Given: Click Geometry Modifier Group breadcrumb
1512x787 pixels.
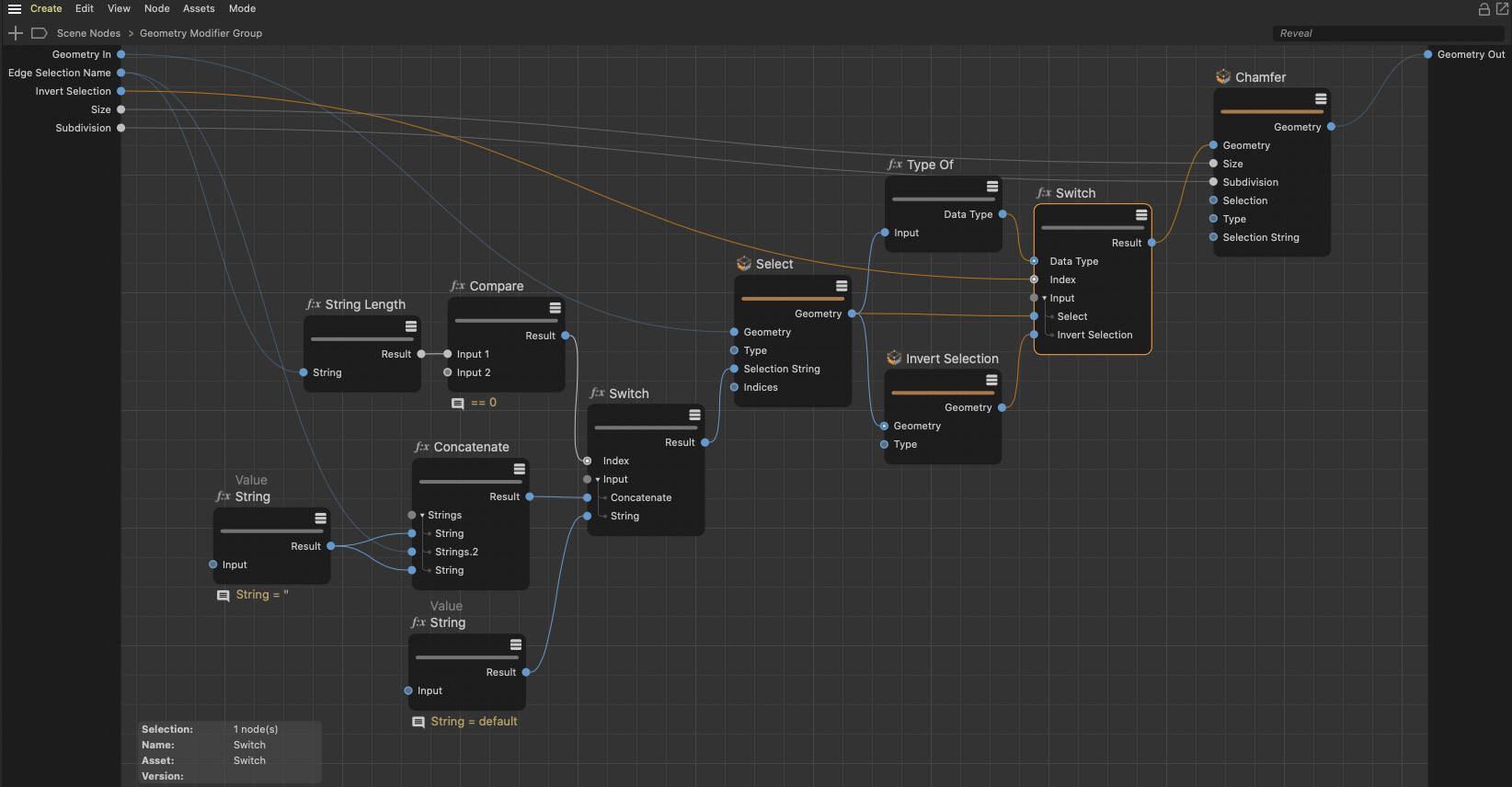Looking at the screenshot, I should click(200, 33).
